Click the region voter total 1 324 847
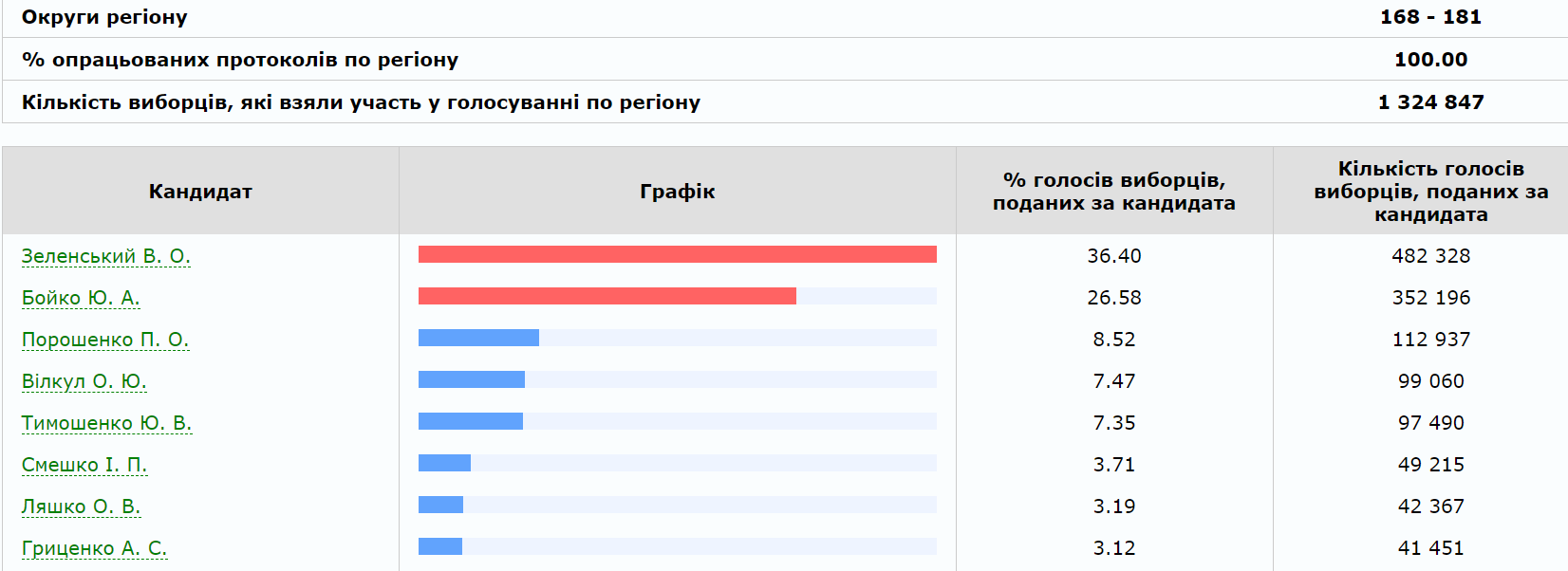The width and height of the screenshot is (1568, 571). pyautogui.click(x=1430, y=102)
